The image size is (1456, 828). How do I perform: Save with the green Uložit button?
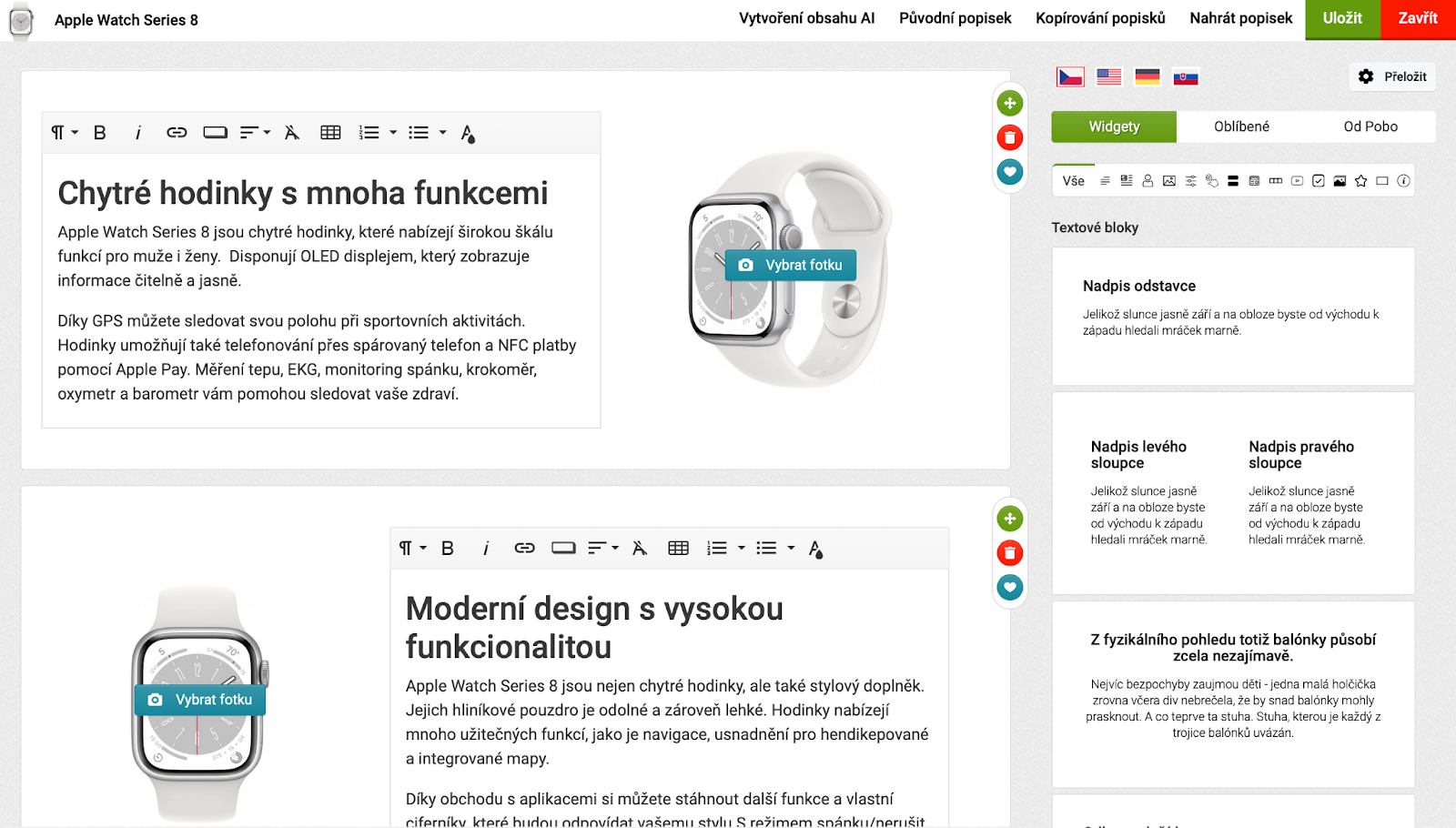[1343, 19]
